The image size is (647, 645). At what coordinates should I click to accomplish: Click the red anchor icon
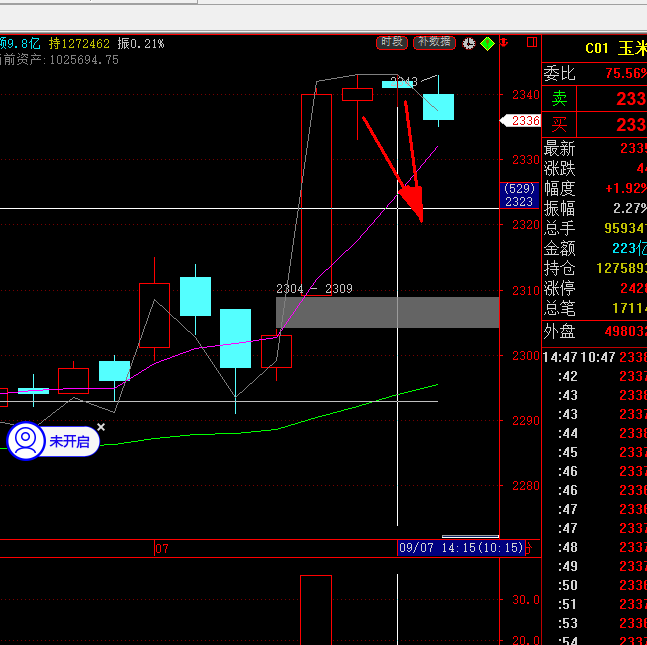point(504,42)
